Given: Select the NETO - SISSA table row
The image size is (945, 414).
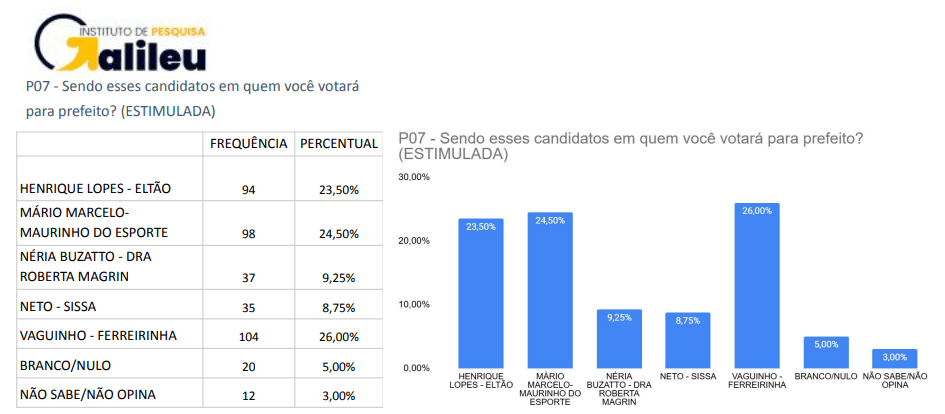Looking at the screenshot, I should pyautogui.click(x=199, y=304).
